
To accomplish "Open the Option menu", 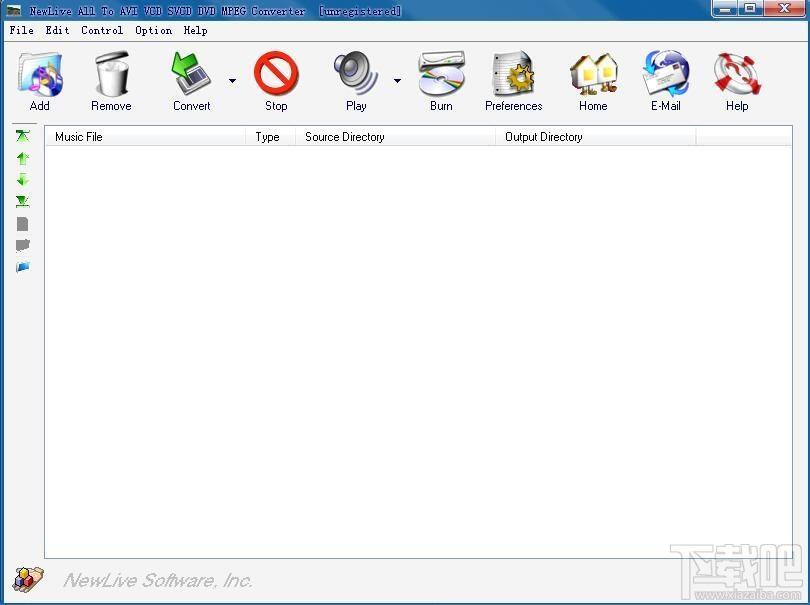I will [153, 30].
